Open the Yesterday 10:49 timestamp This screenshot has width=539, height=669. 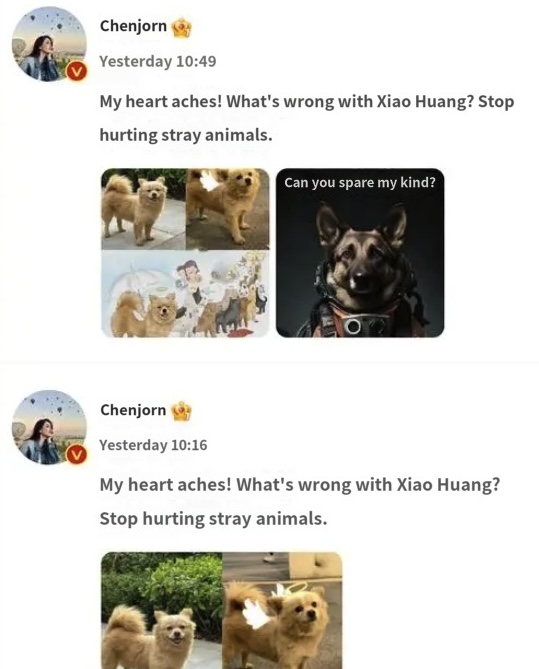[x=158, y=61]
